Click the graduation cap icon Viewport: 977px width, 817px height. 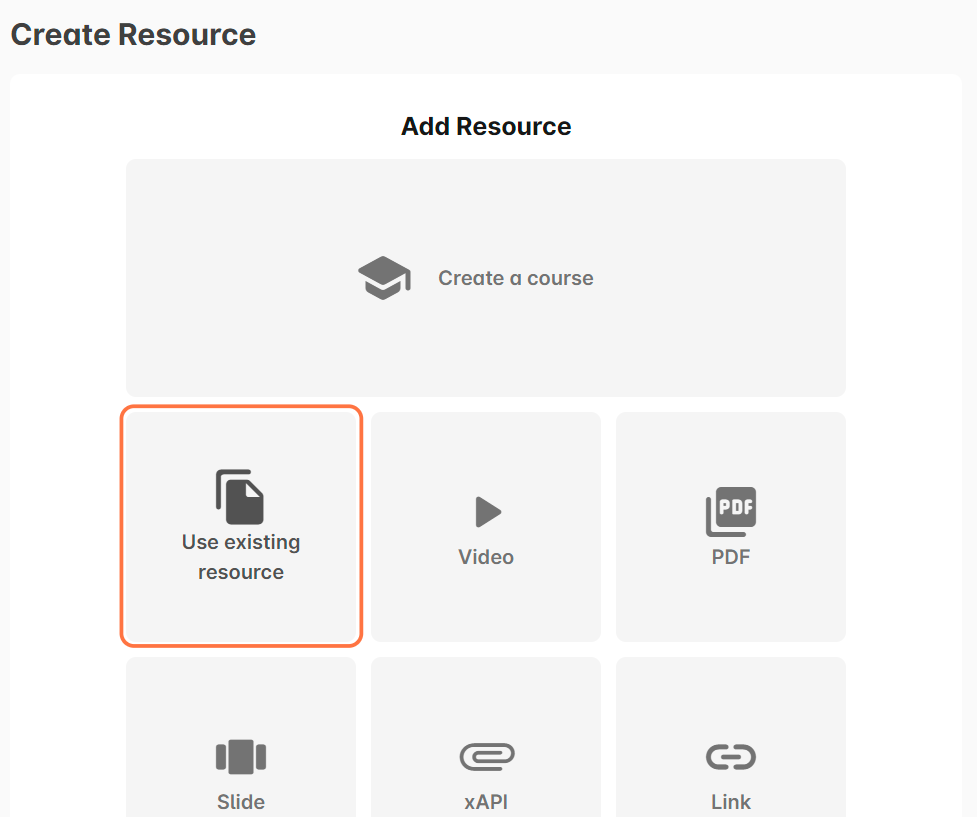pos(384,278)
